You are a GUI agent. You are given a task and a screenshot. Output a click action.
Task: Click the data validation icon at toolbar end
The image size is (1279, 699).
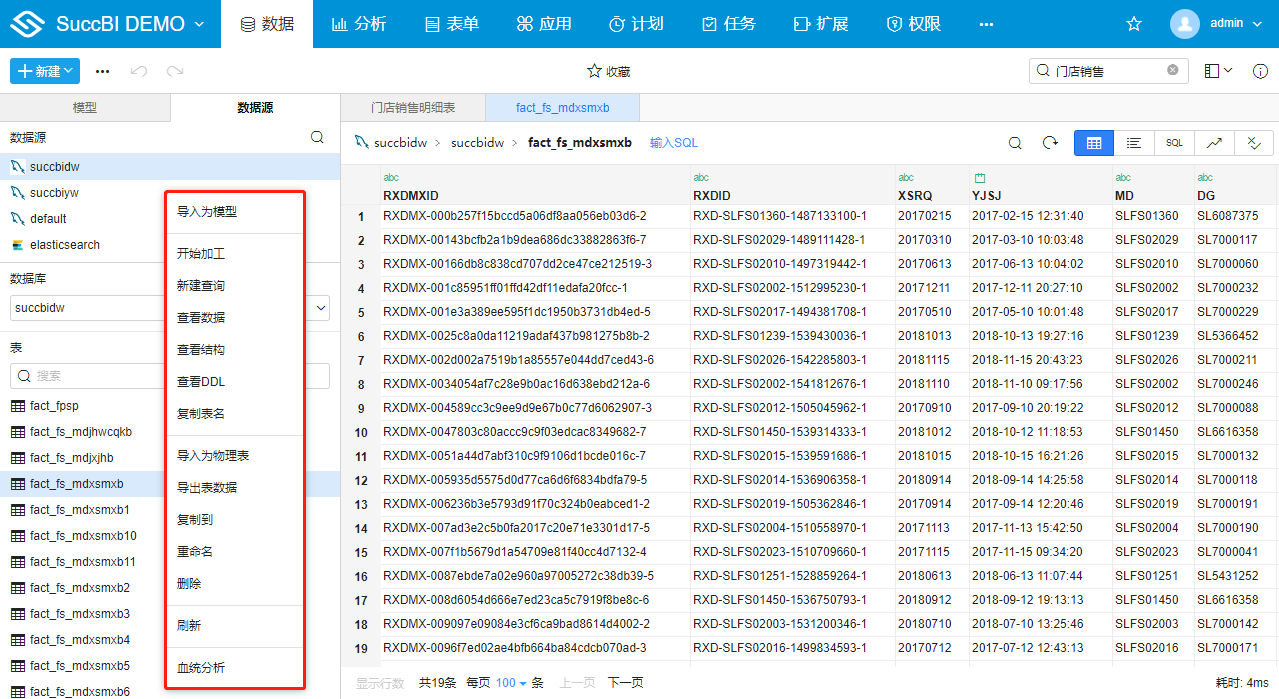click(1253, 143)
